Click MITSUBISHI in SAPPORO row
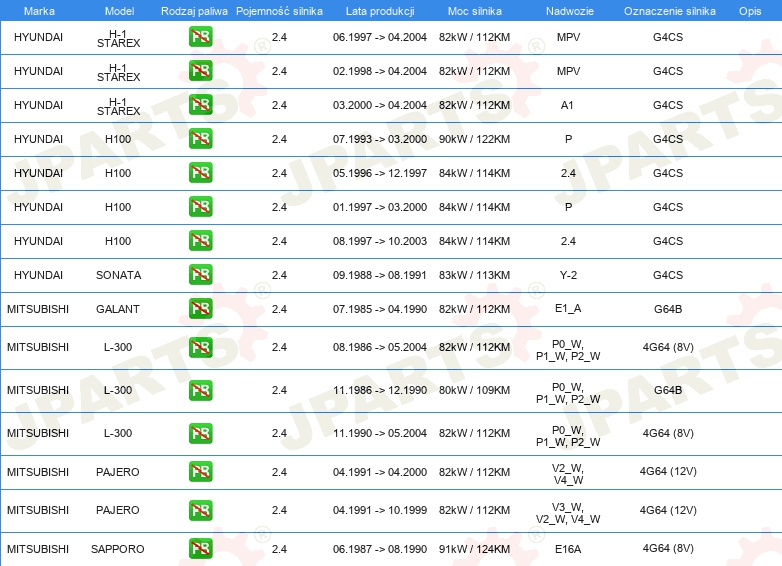This screenshot has width=782, height=566. click(38, 549)
